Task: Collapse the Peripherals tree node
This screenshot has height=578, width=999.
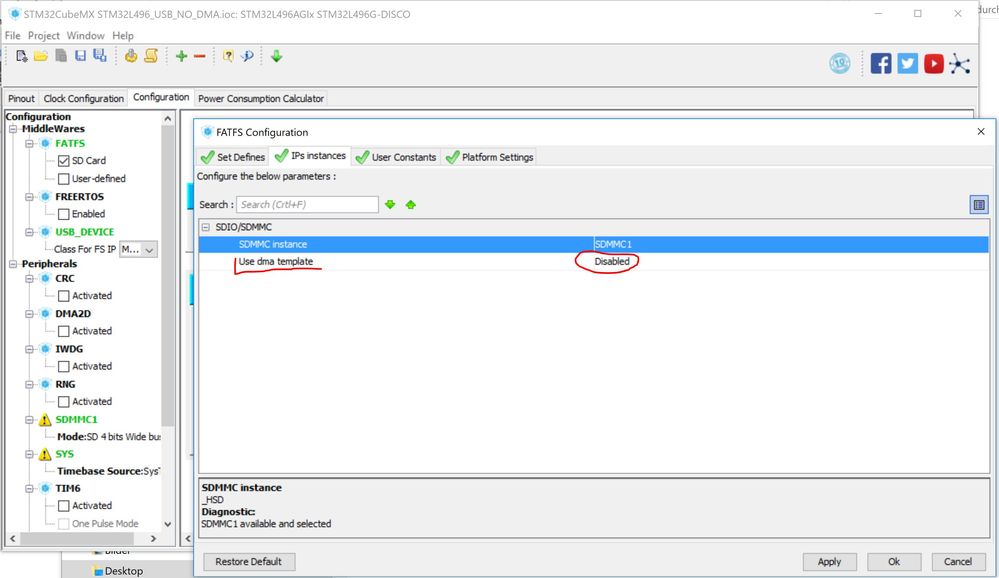Action: [13, 264]
